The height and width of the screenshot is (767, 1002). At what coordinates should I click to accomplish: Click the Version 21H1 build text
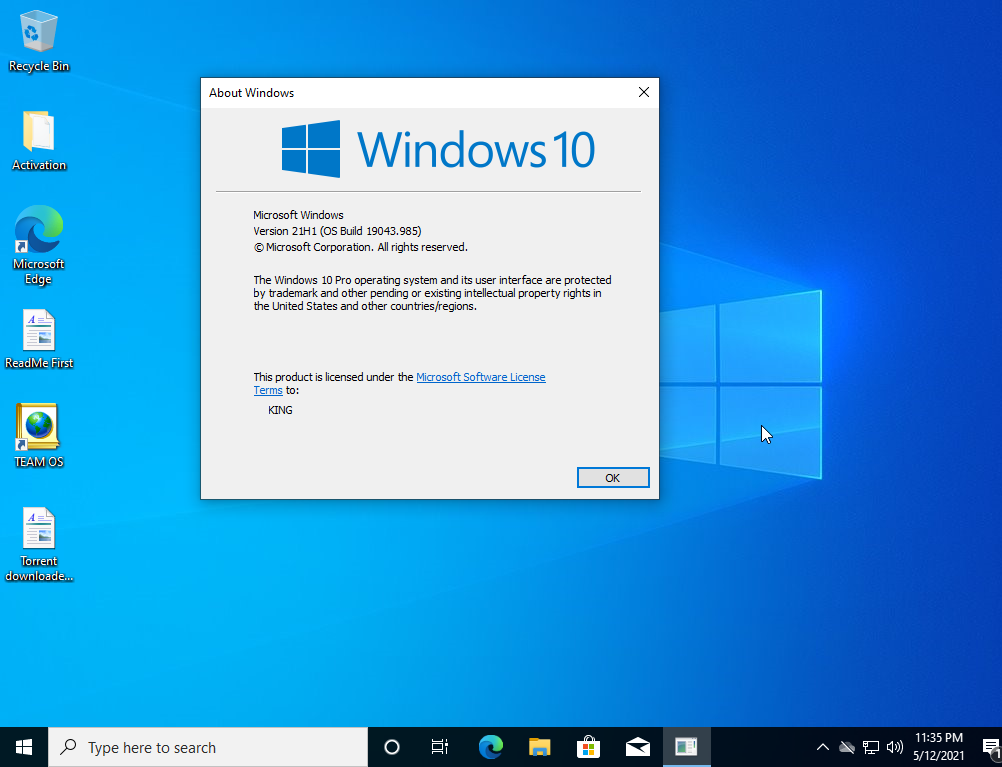pyautogui.click(x=337, y=231)
